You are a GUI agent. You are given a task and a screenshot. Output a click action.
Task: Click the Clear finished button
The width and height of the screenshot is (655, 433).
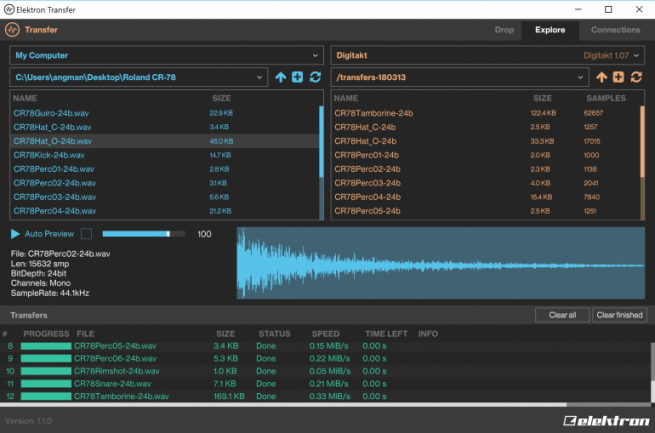click(619, 315)
